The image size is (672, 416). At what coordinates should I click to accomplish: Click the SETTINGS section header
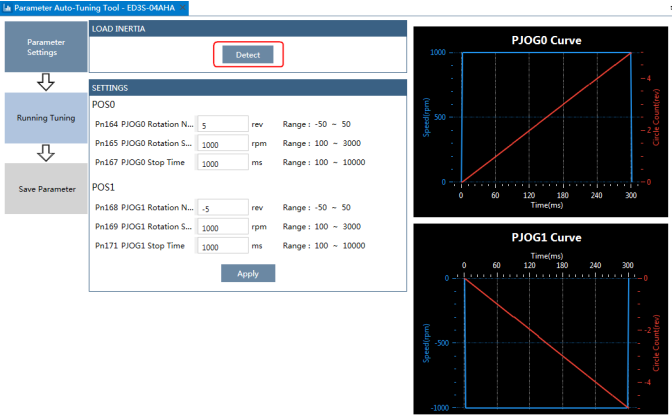point(248,88)
